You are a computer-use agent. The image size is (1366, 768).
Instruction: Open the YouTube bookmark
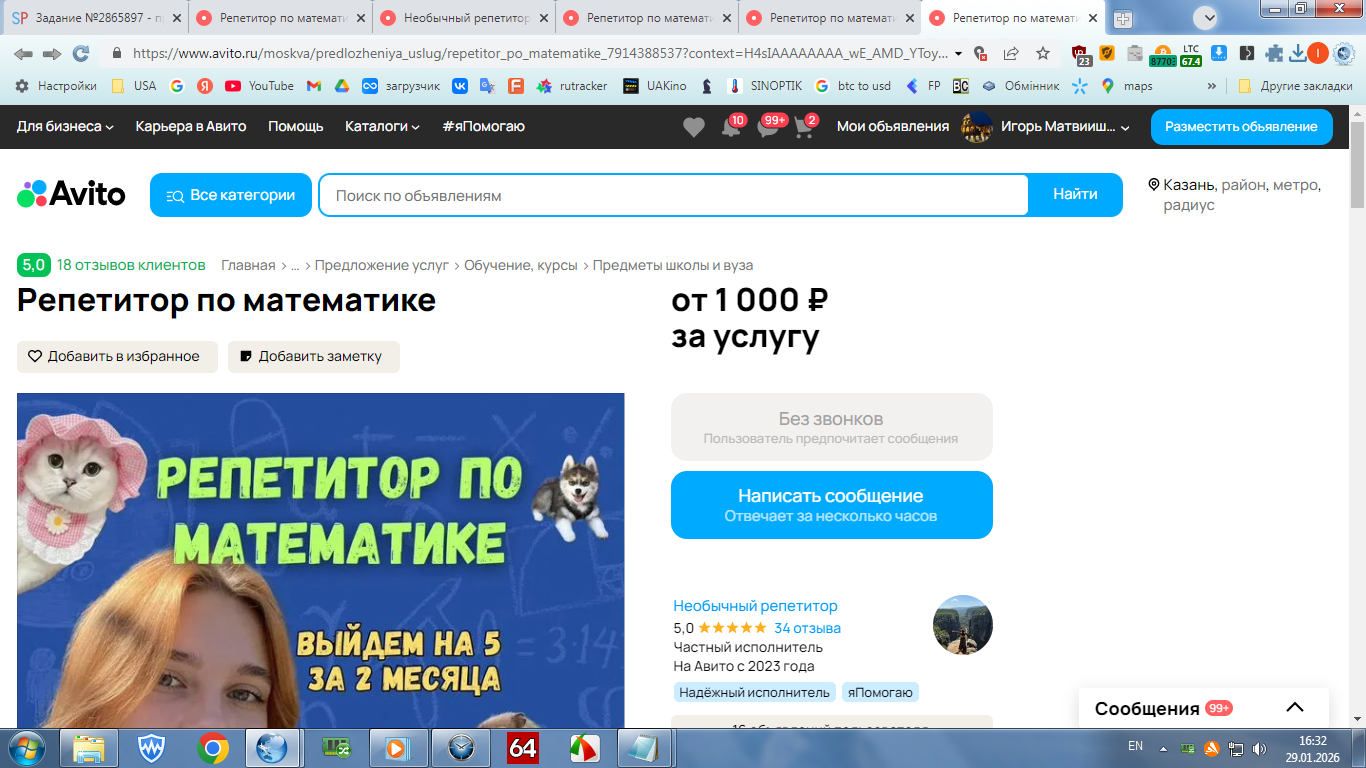[260, 86]
